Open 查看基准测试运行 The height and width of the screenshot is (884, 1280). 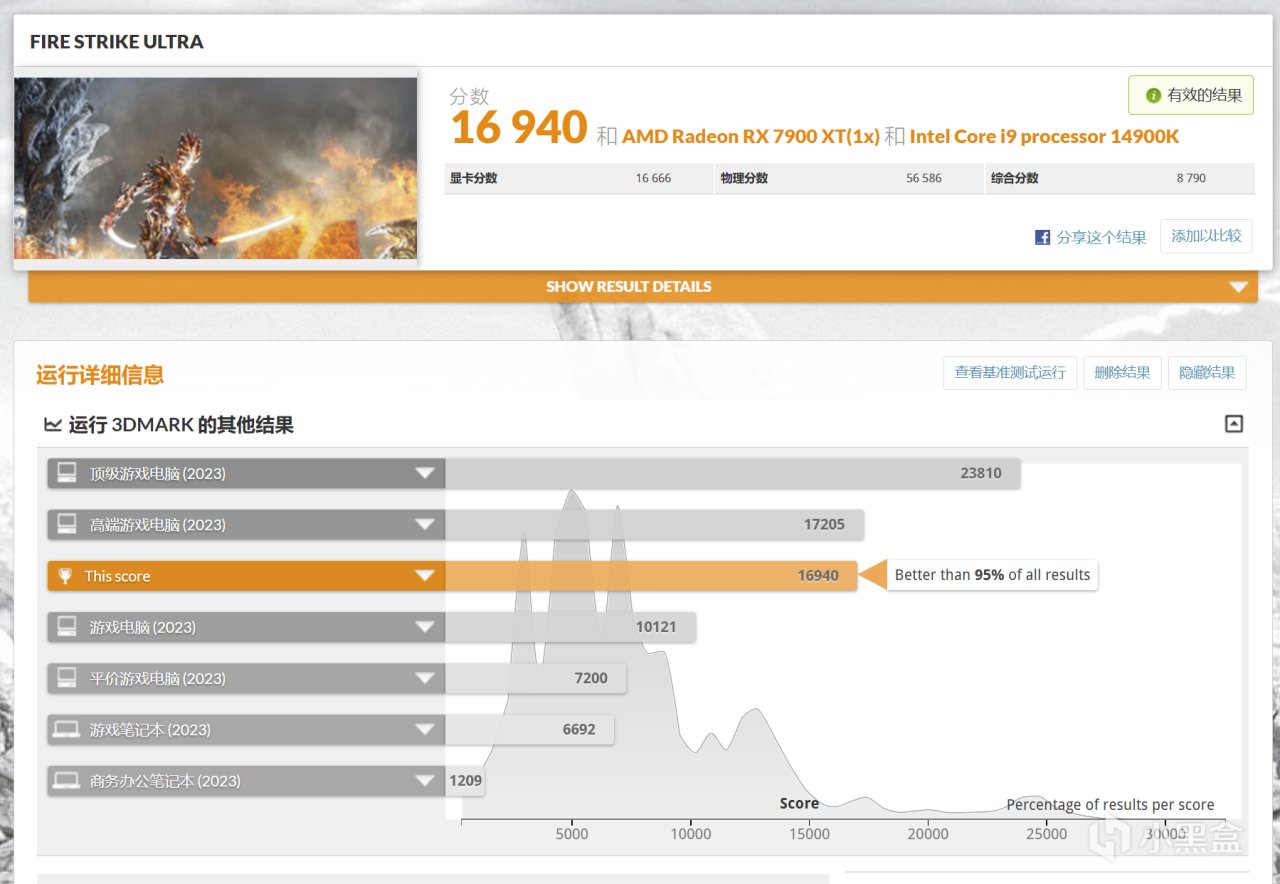tap(1010, 373)
